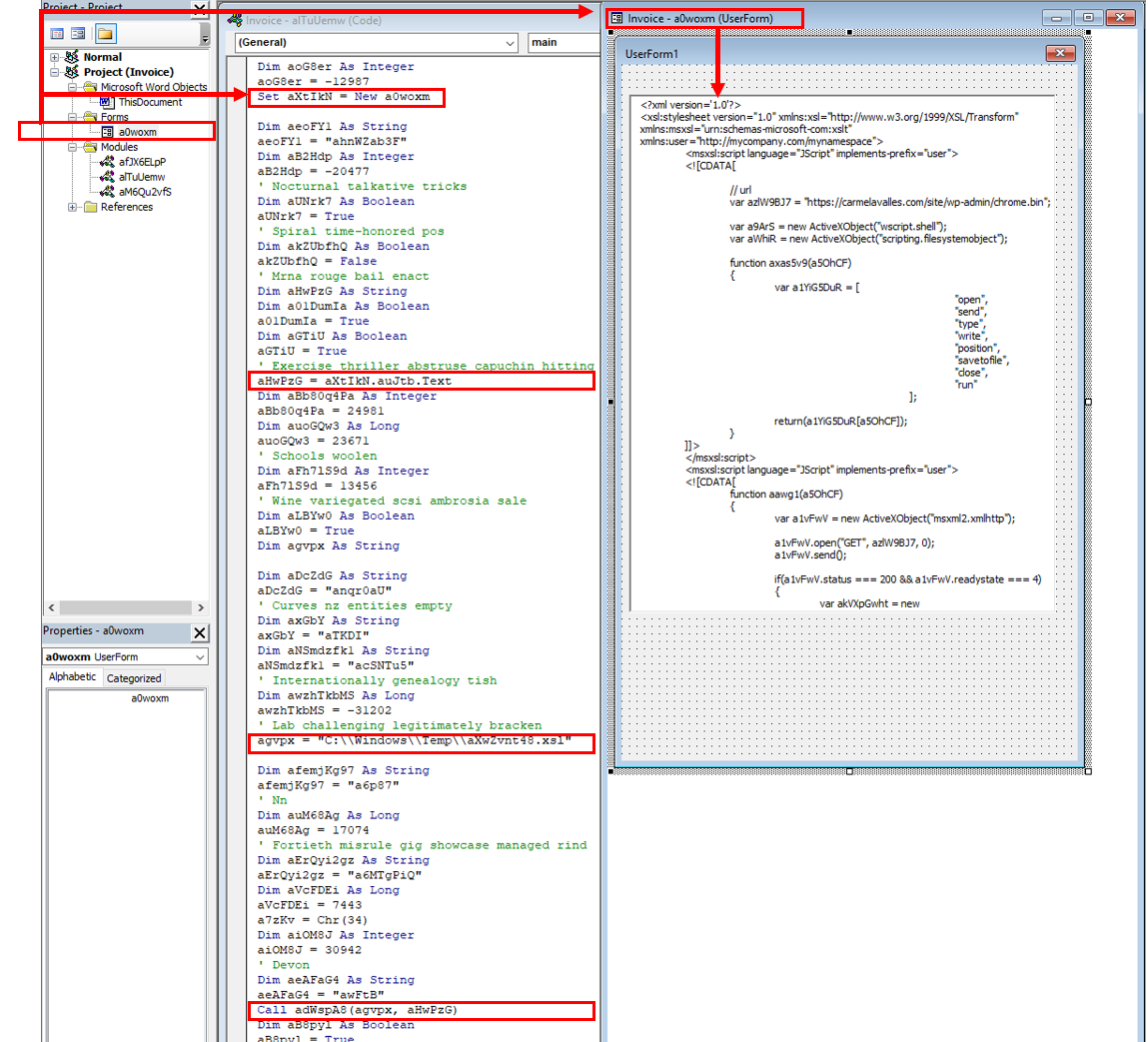Maximize the Invoice UserForm window
Viewport: 1148px width, 1042px height.
point(1088,18)
